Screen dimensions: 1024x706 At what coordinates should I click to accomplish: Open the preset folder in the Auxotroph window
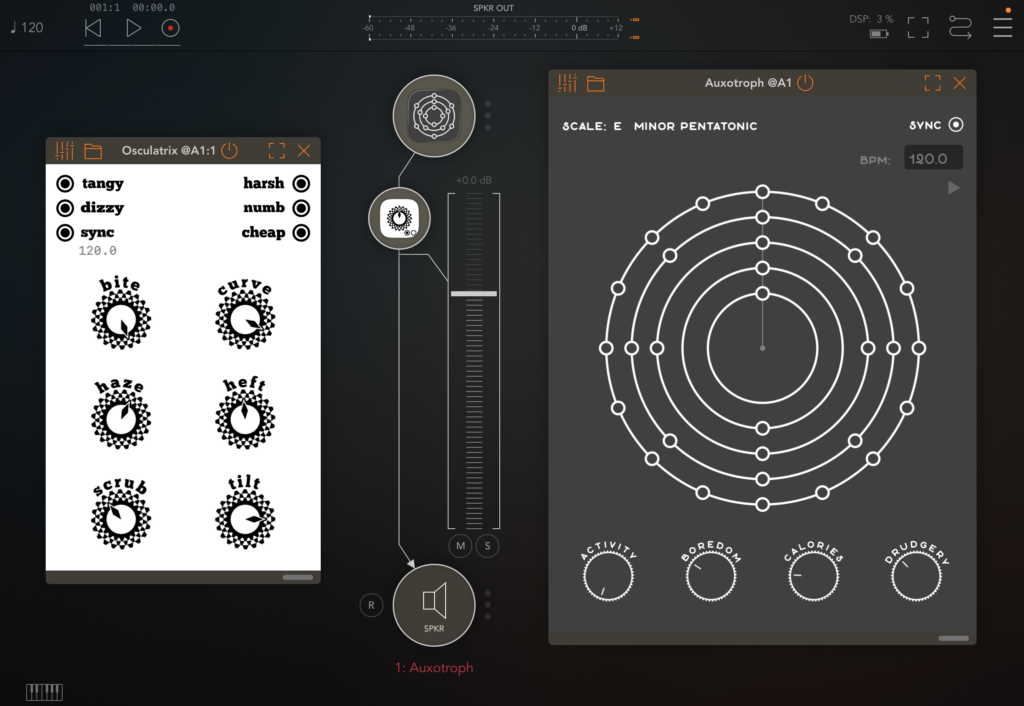coord(596,83)
